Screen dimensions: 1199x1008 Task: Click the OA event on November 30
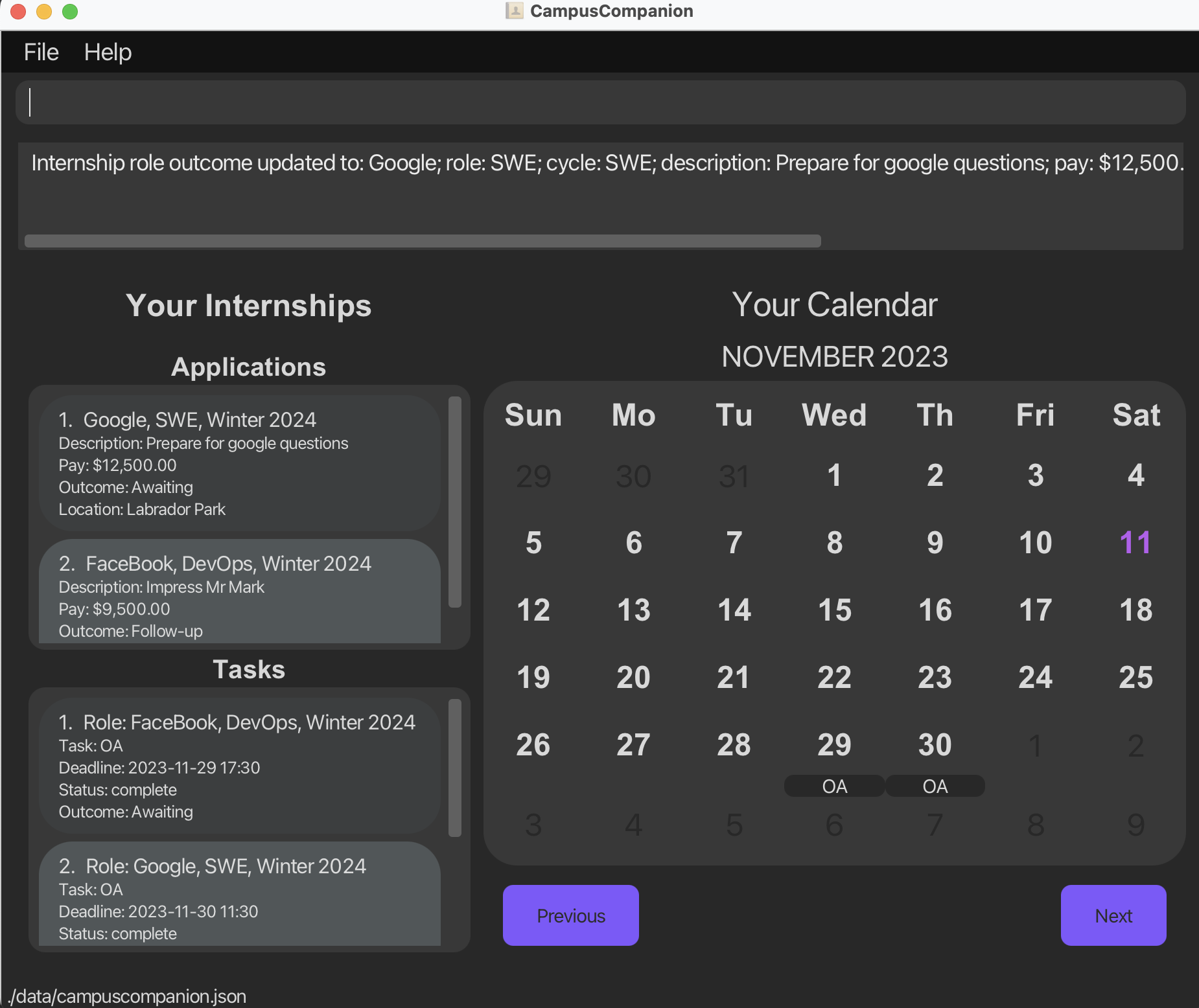click(x=935, y=786)
